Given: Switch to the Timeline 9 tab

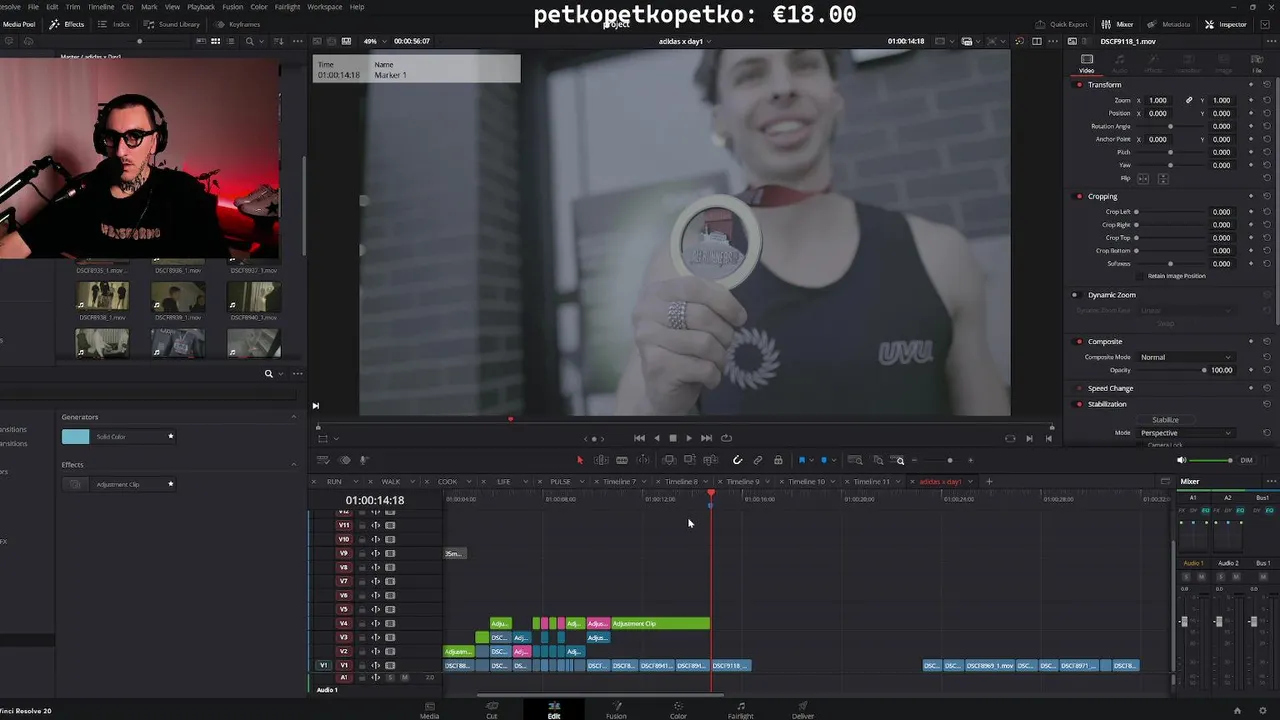Looking at the screenshot, I should click(x=742, y=482).
